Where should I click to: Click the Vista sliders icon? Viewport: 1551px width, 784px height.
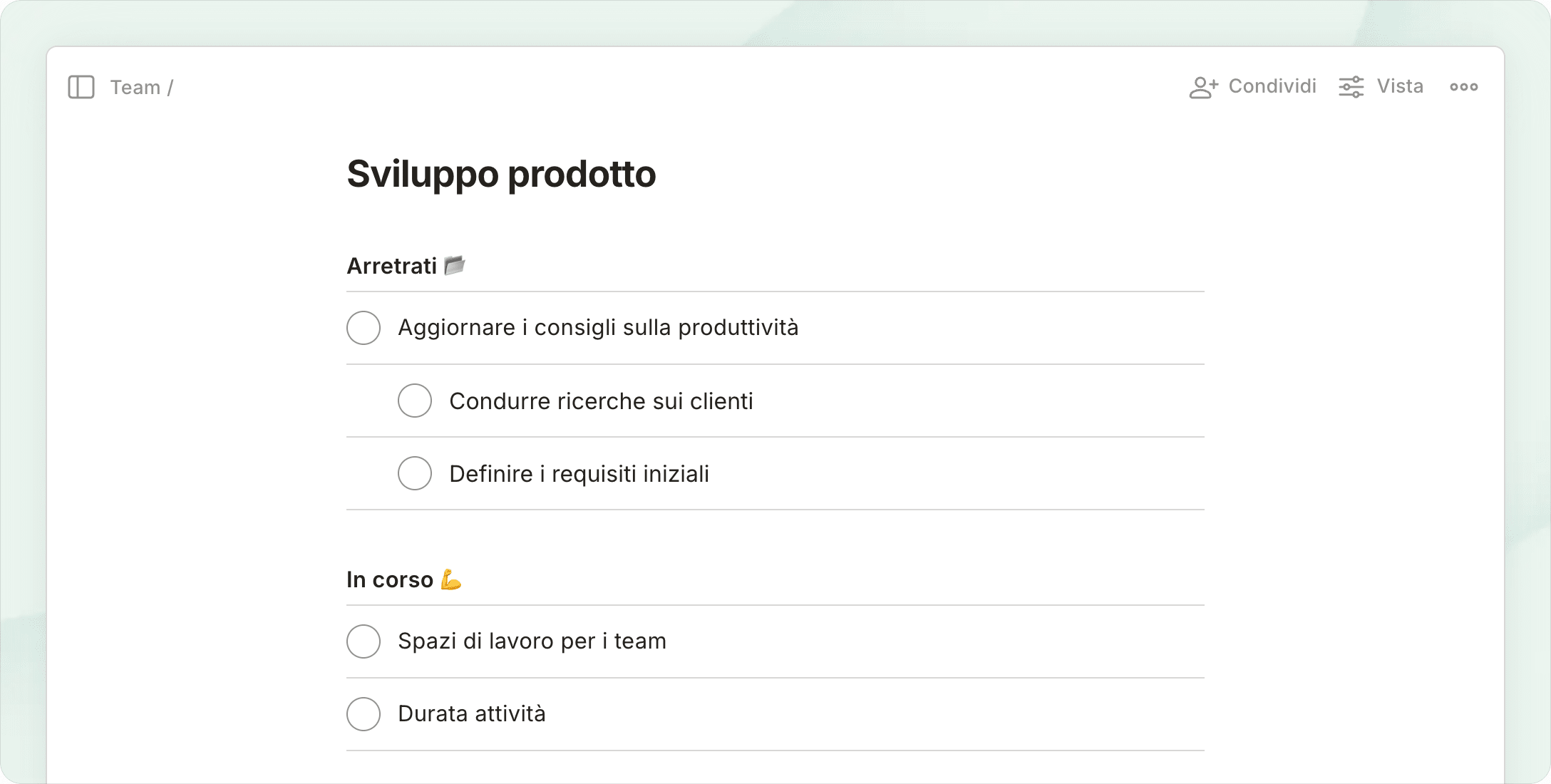click(1351, 87)
